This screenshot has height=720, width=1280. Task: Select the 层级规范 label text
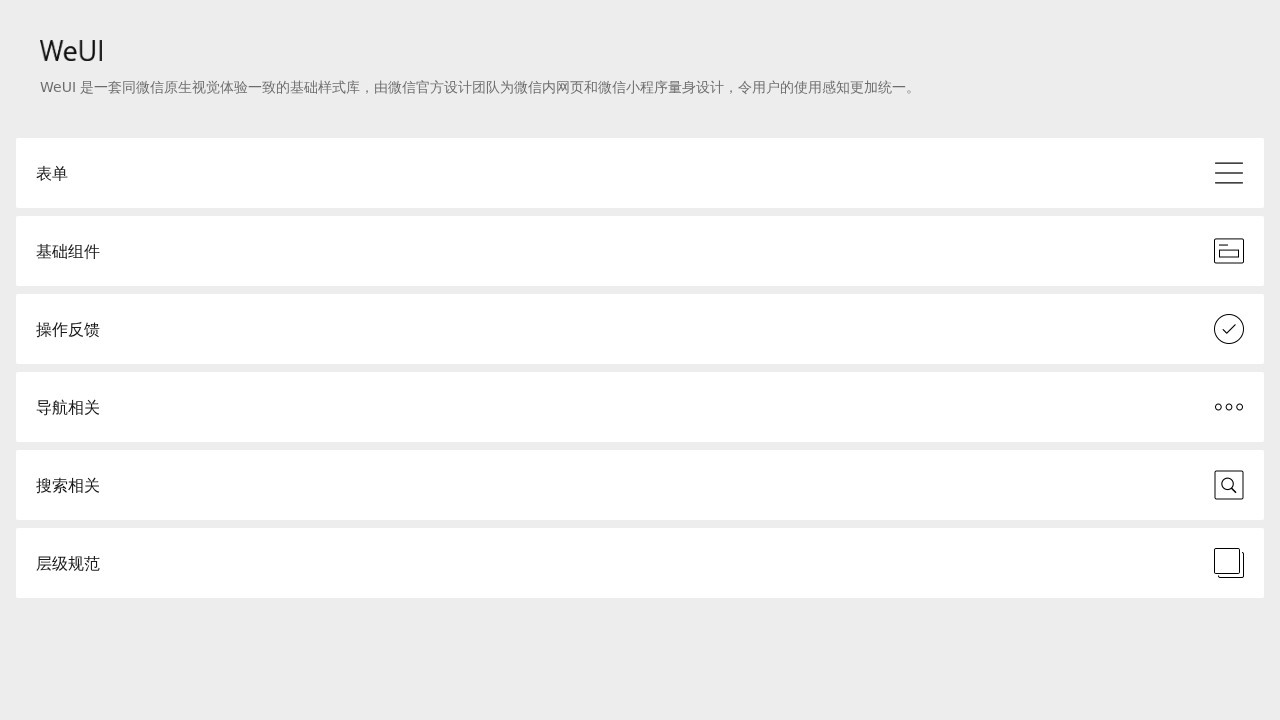pyautogui.click(x=68, y=563)
